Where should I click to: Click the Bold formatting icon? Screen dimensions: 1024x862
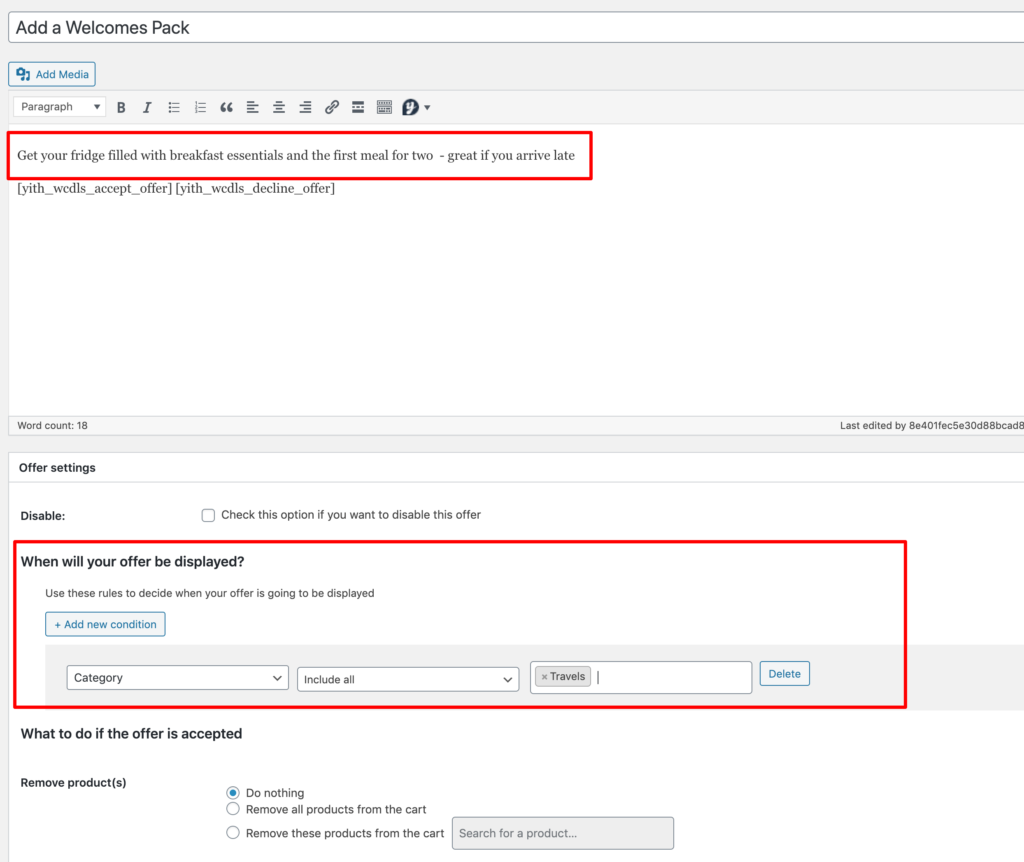[121, 108]
